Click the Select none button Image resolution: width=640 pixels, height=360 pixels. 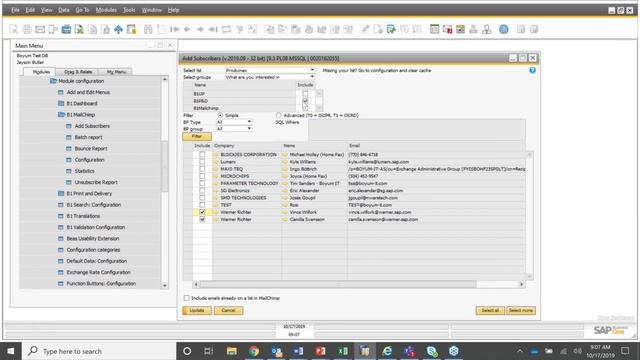click(x=521, y=311)
